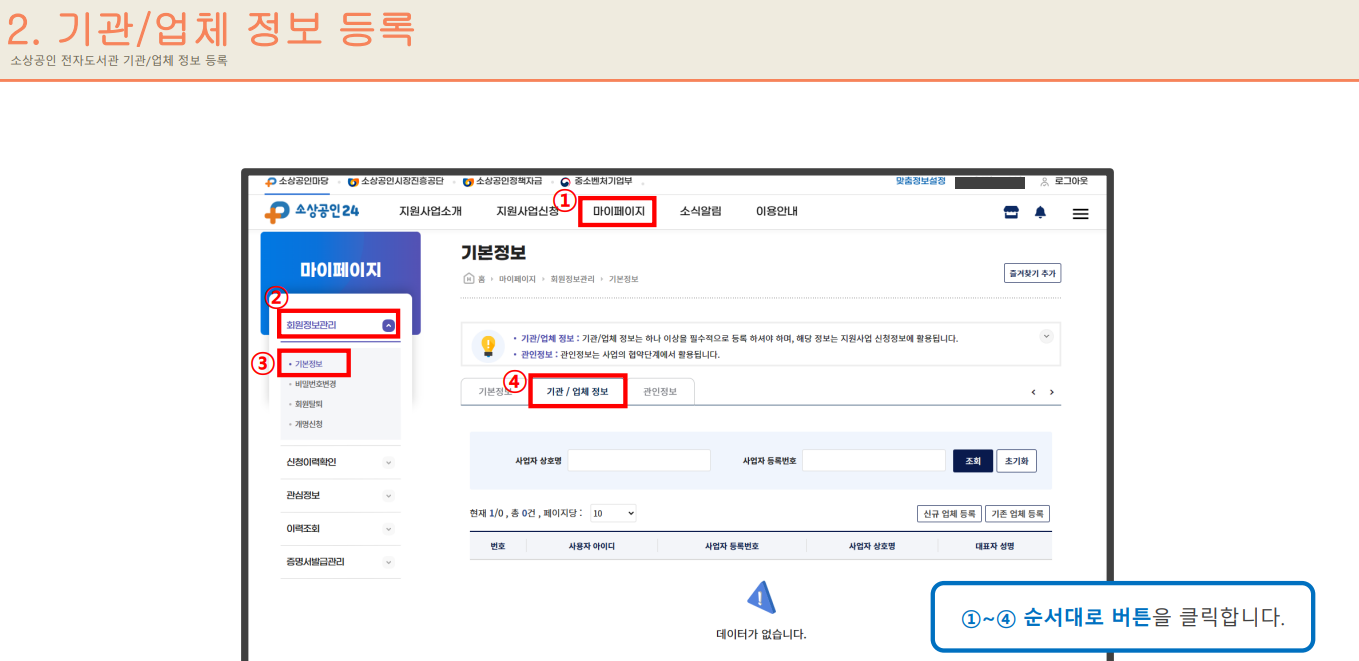The width and height of the screenshot is (1359, 661).
Task: Open the 중소벤처기업부 top link
Action: click(x=596, y=182)
